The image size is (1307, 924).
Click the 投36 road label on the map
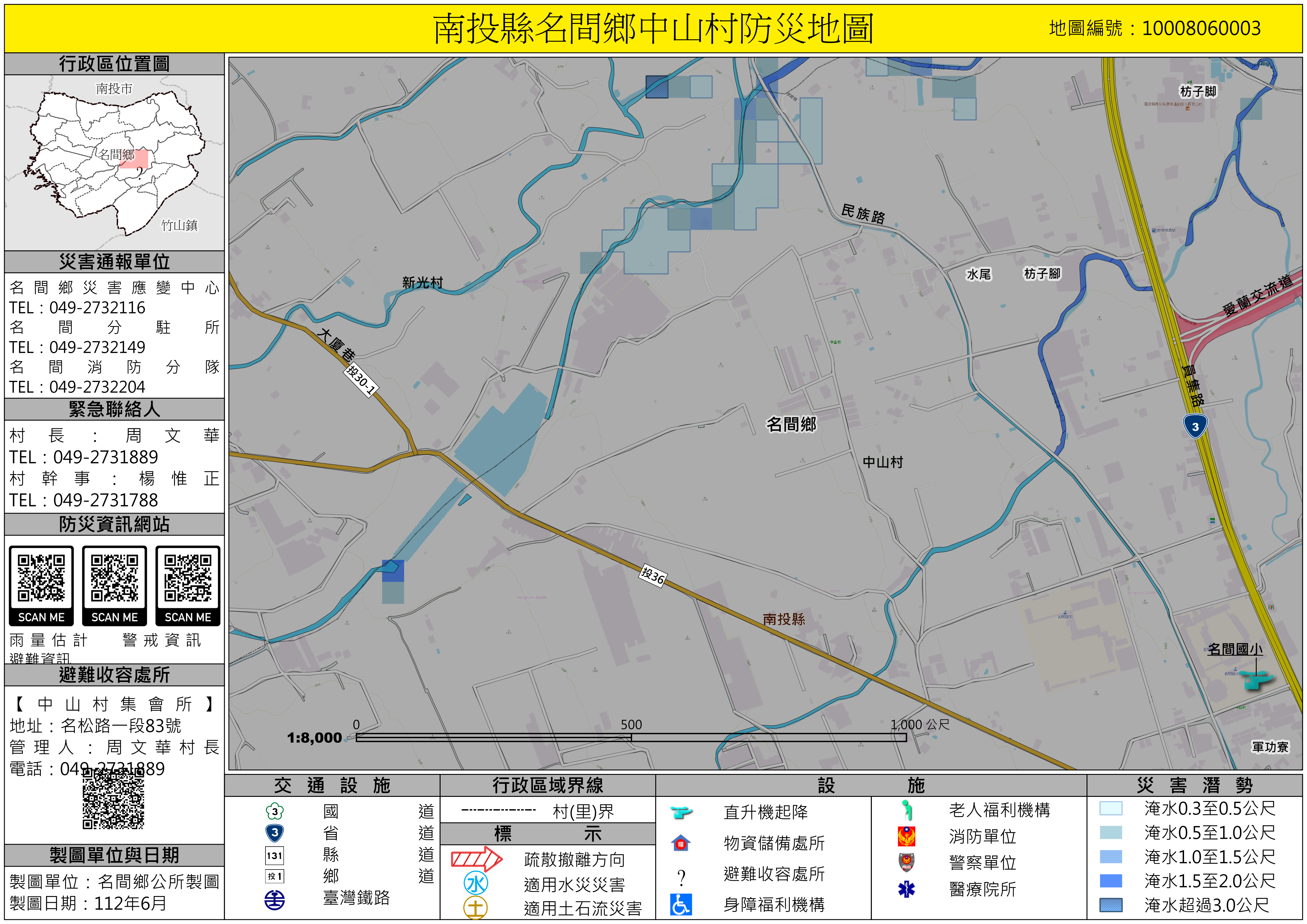click(652, 575)
